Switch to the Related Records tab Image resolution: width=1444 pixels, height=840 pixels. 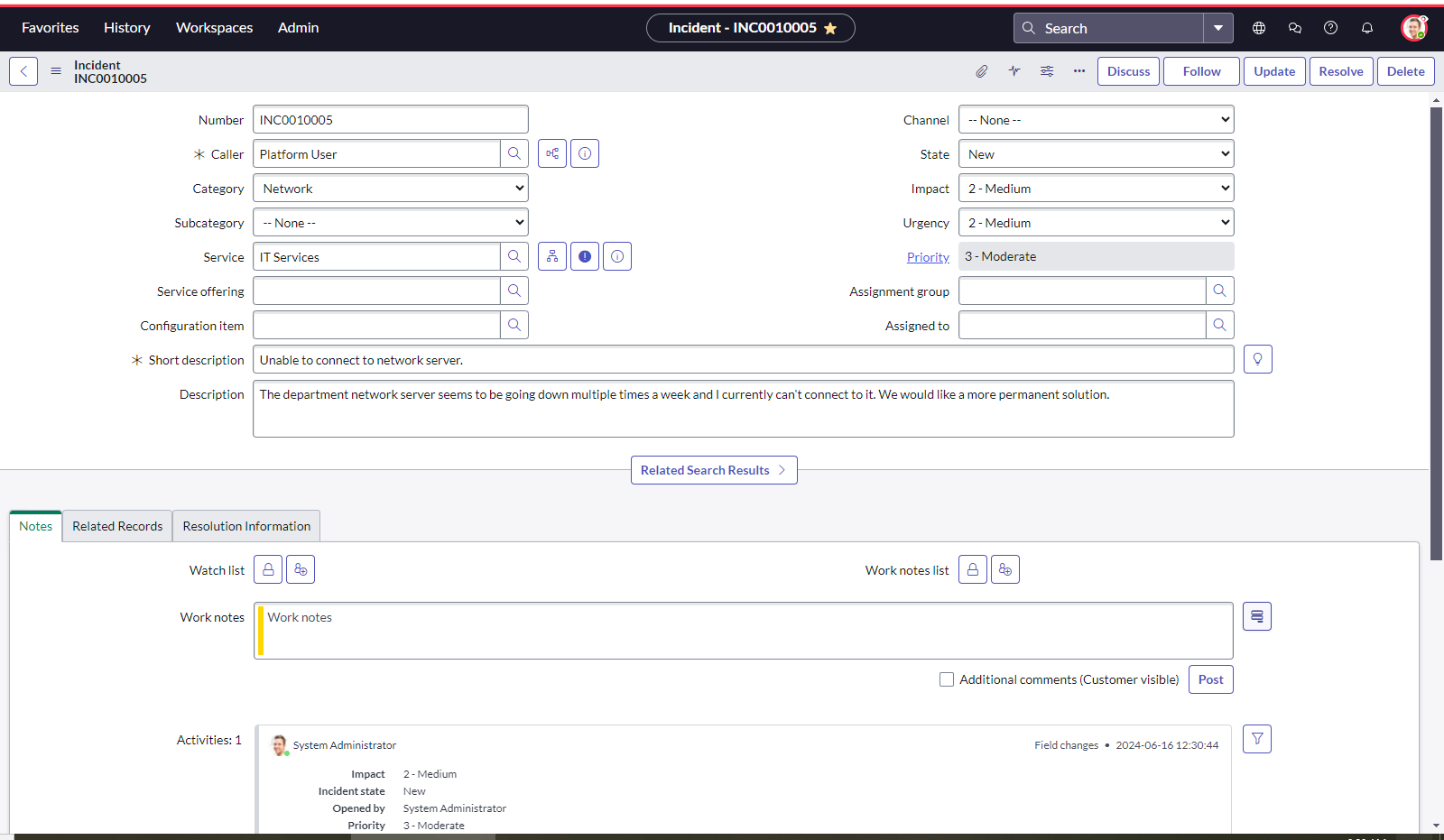pos(116,526)
